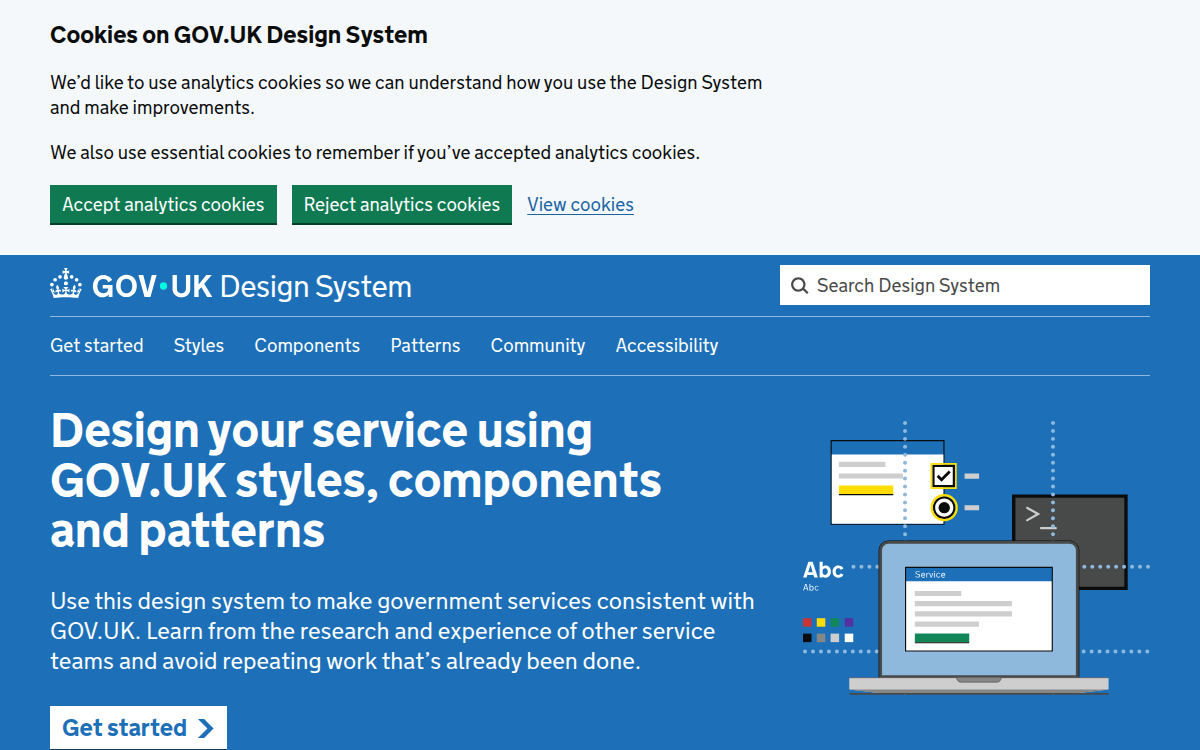Viewport: 1200px width, 750px height.
Task: Click the purple colour square in illustration
Action: click(849, 622)
